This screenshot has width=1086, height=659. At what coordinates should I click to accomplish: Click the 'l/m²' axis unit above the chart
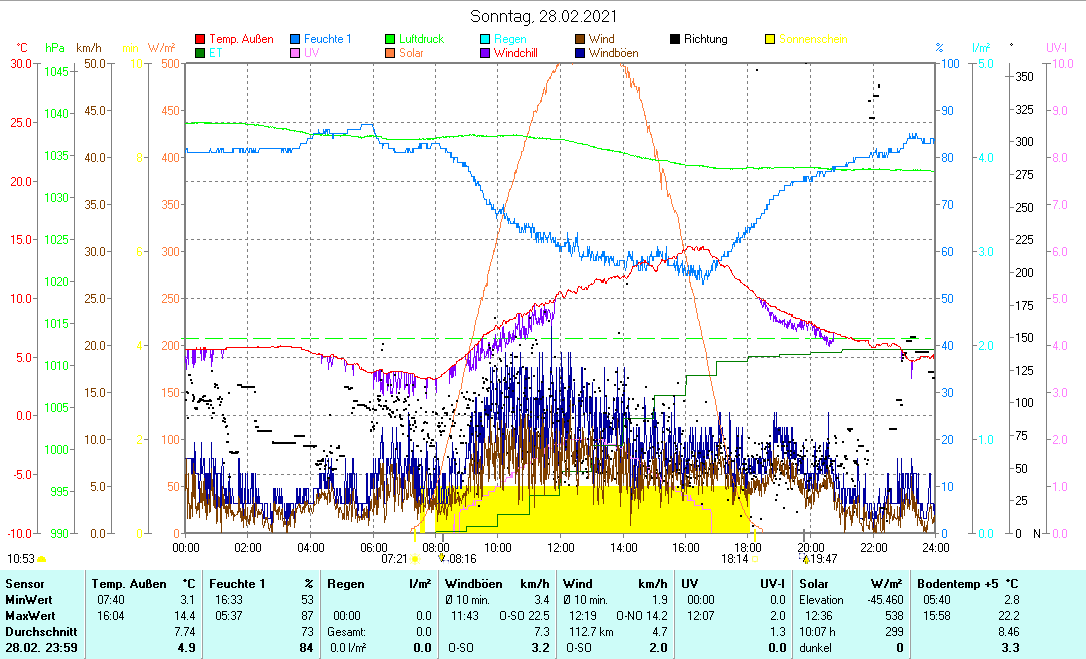tap(981, 48)
